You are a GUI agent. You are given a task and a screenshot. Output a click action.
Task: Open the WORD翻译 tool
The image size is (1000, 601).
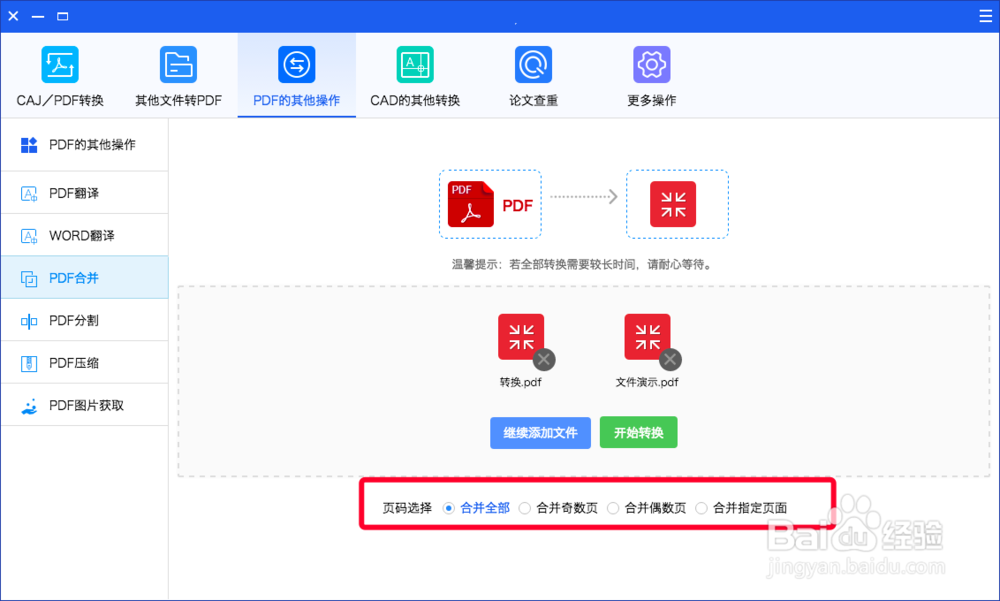84,235
